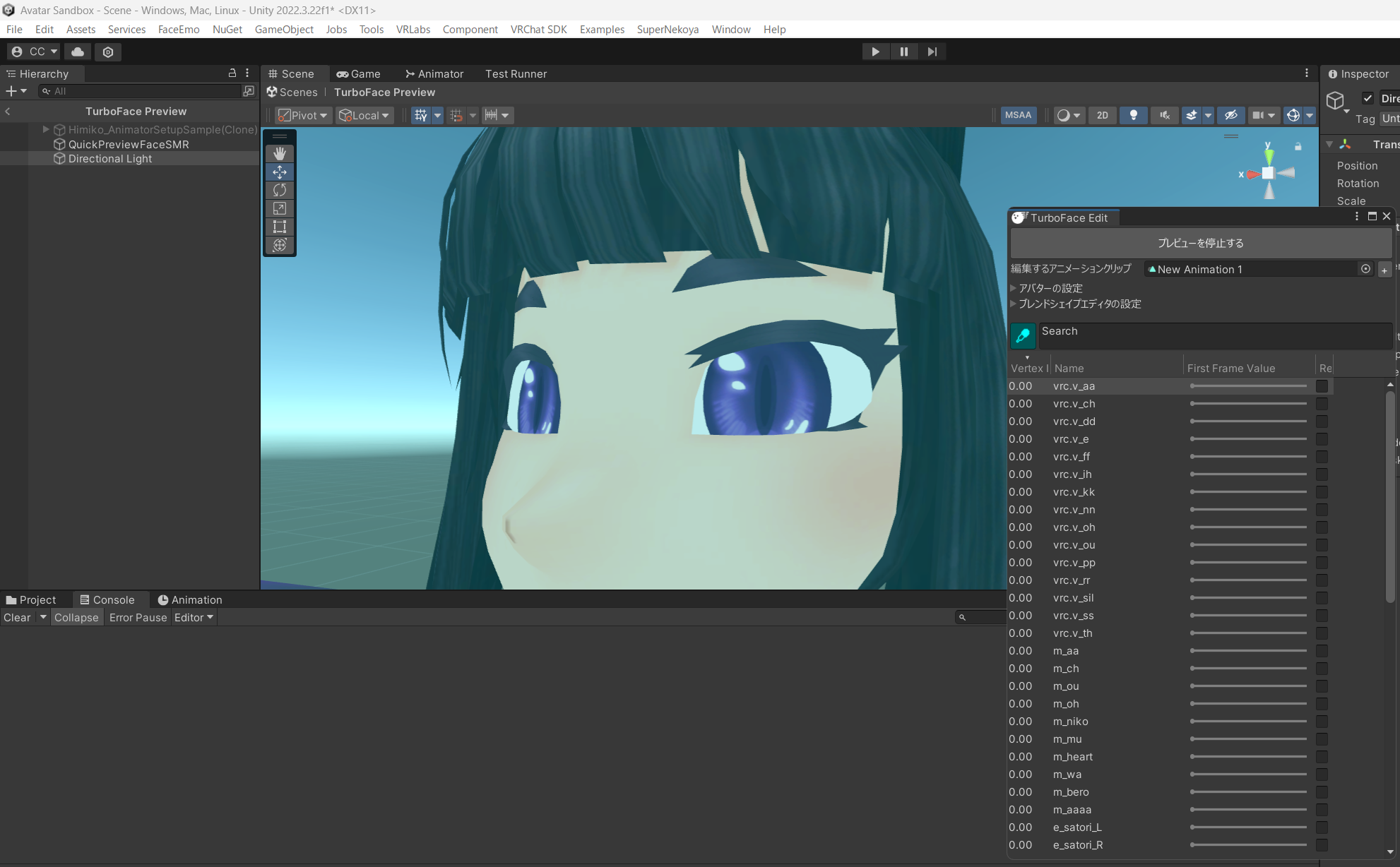1400x867 pixels.
Task: Toggle 2D view mode
Action: [x=1103, y=115]
